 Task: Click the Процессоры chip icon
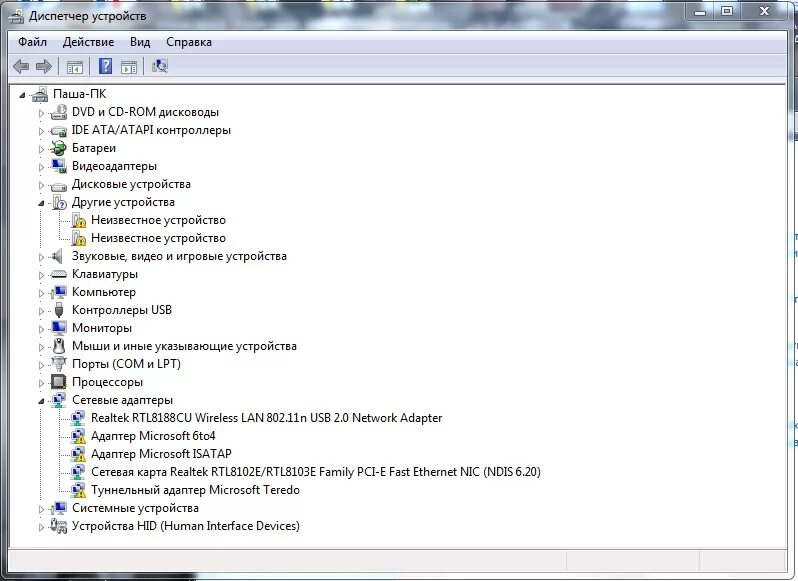(x=59, y=382)
